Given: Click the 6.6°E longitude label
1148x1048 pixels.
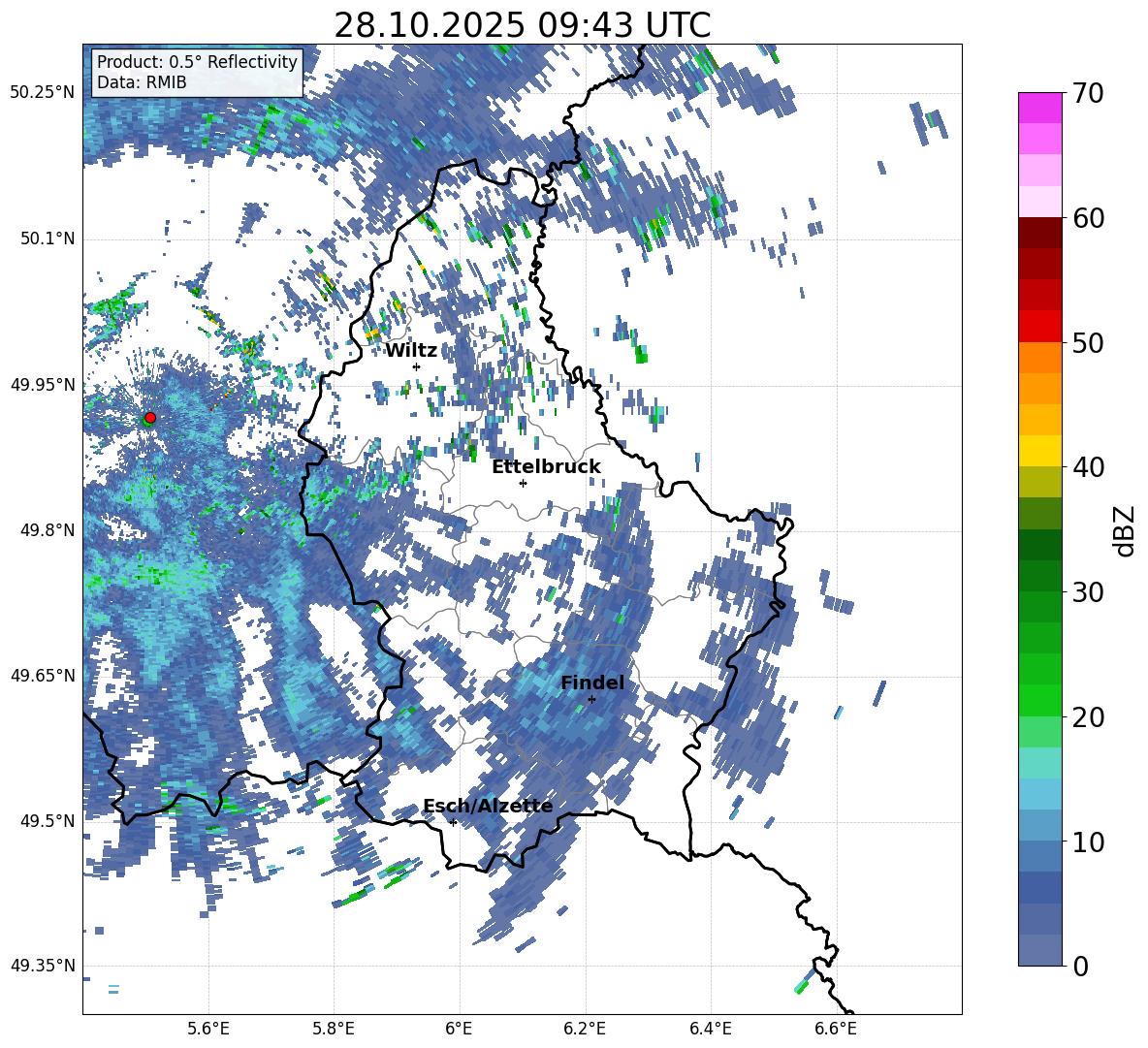Looking at the screenshot, I should [836, 1029].
